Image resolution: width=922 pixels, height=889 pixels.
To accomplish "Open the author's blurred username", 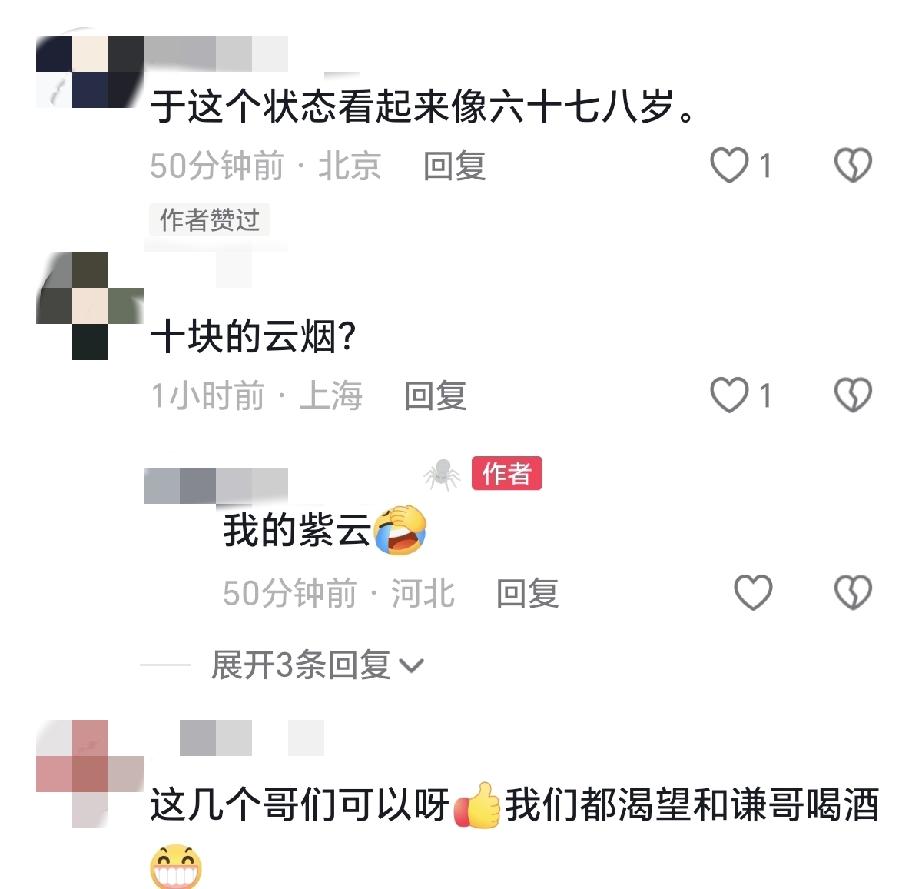I will click(x=216, y=486).
